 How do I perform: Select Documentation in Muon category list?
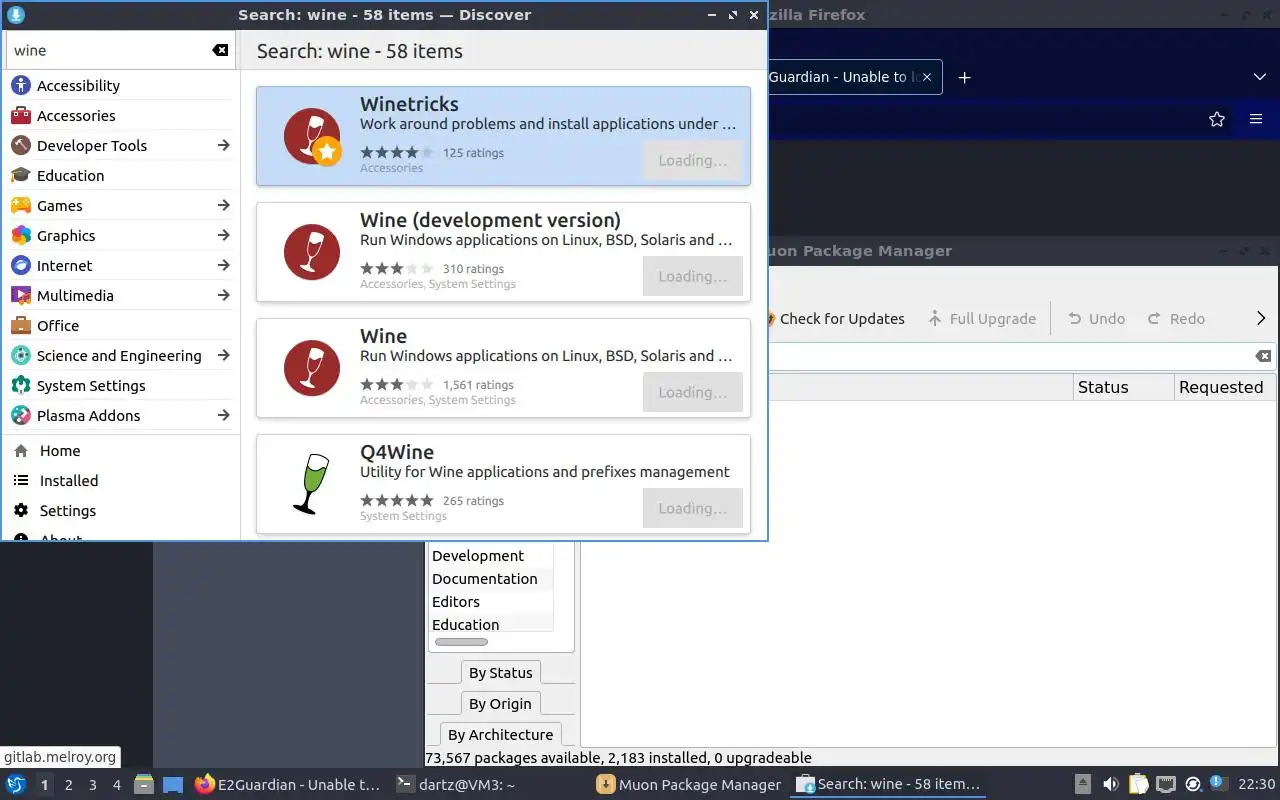click(490, 579)
